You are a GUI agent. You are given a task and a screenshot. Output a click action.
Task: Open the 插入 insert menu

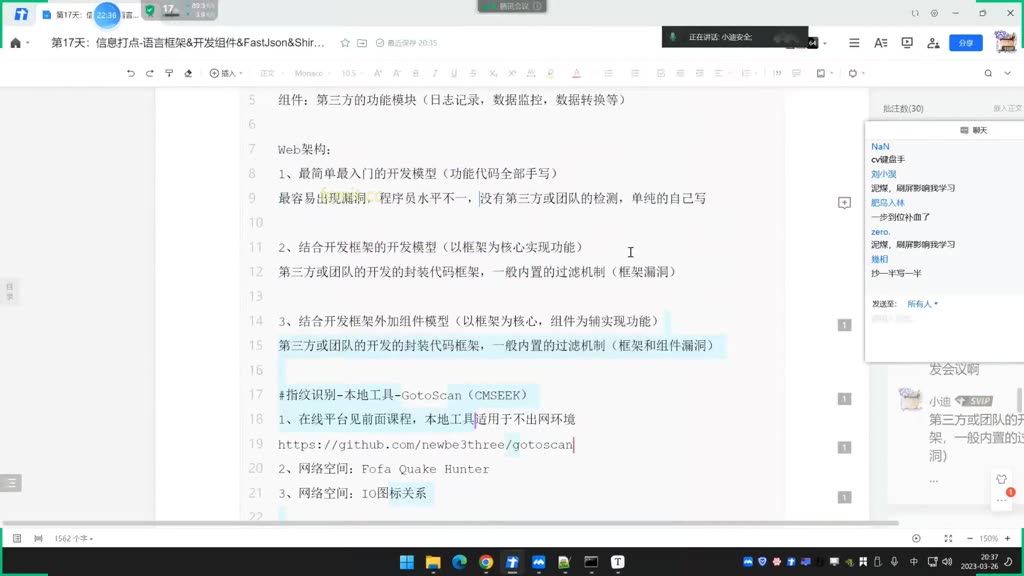pos(226,73)
